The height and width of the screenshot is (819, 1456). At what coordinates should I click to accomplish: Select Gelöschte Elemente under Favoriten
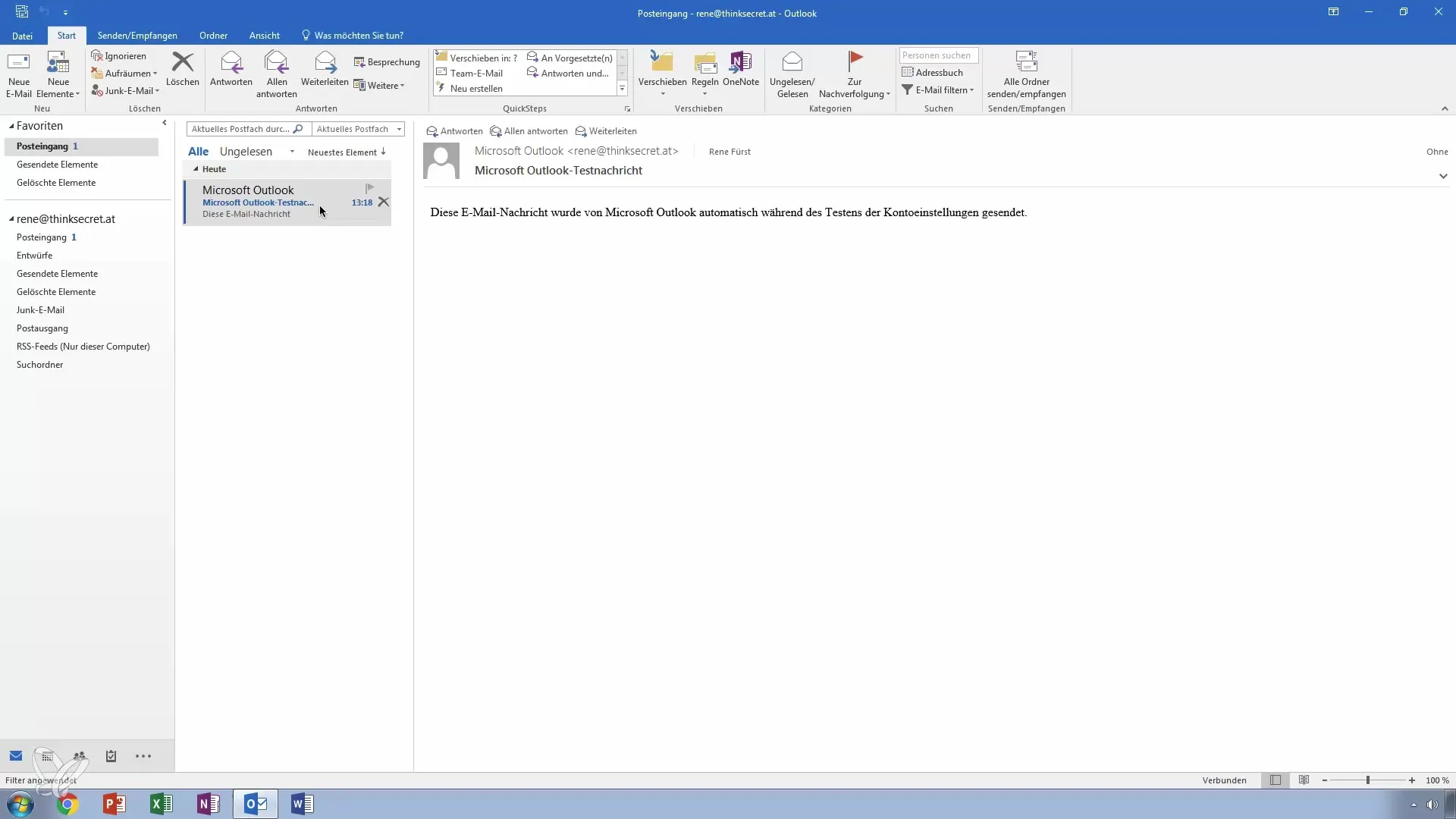(56, 183)
